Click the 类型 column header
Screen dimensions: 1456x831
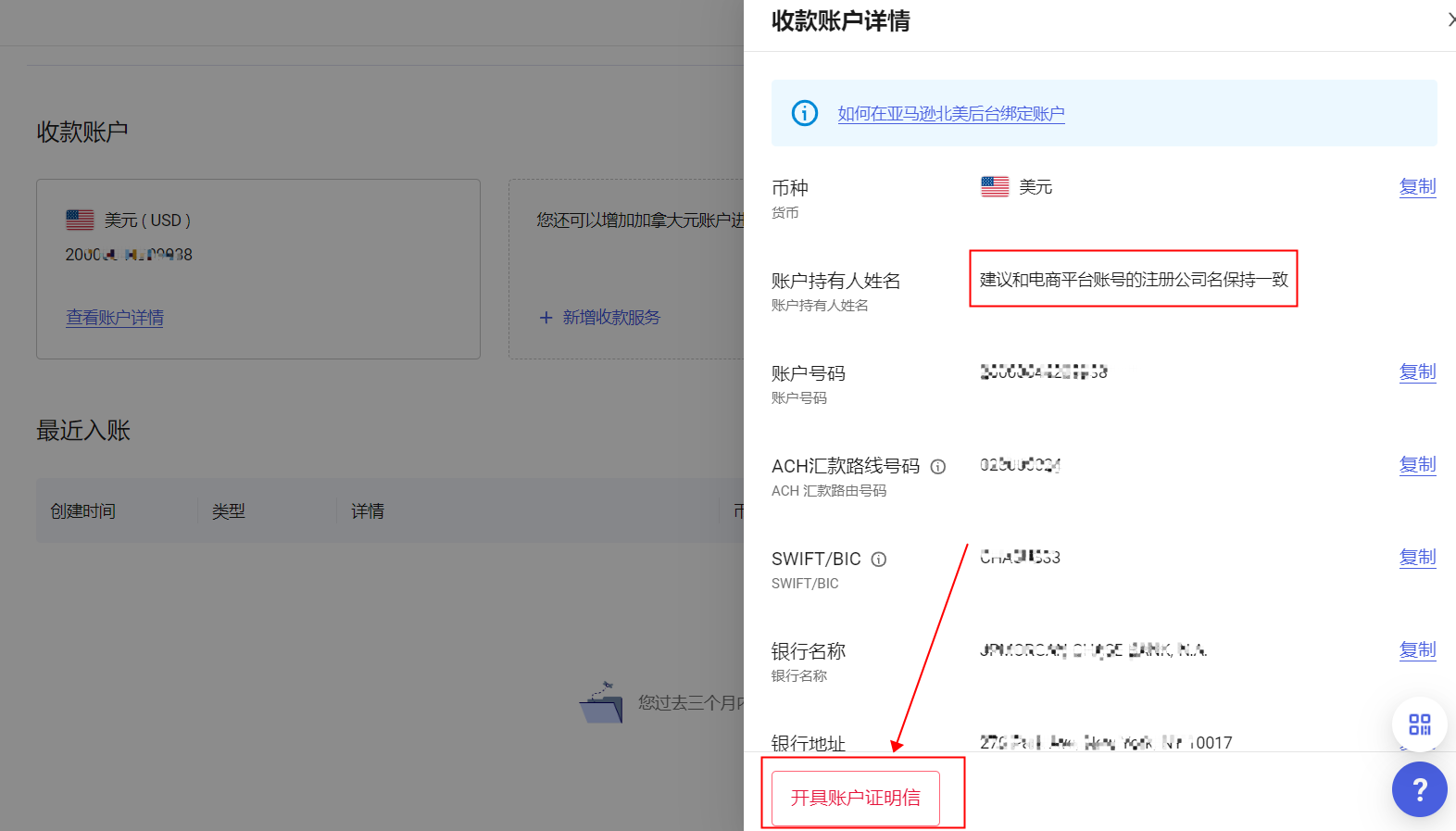(229, 511)
